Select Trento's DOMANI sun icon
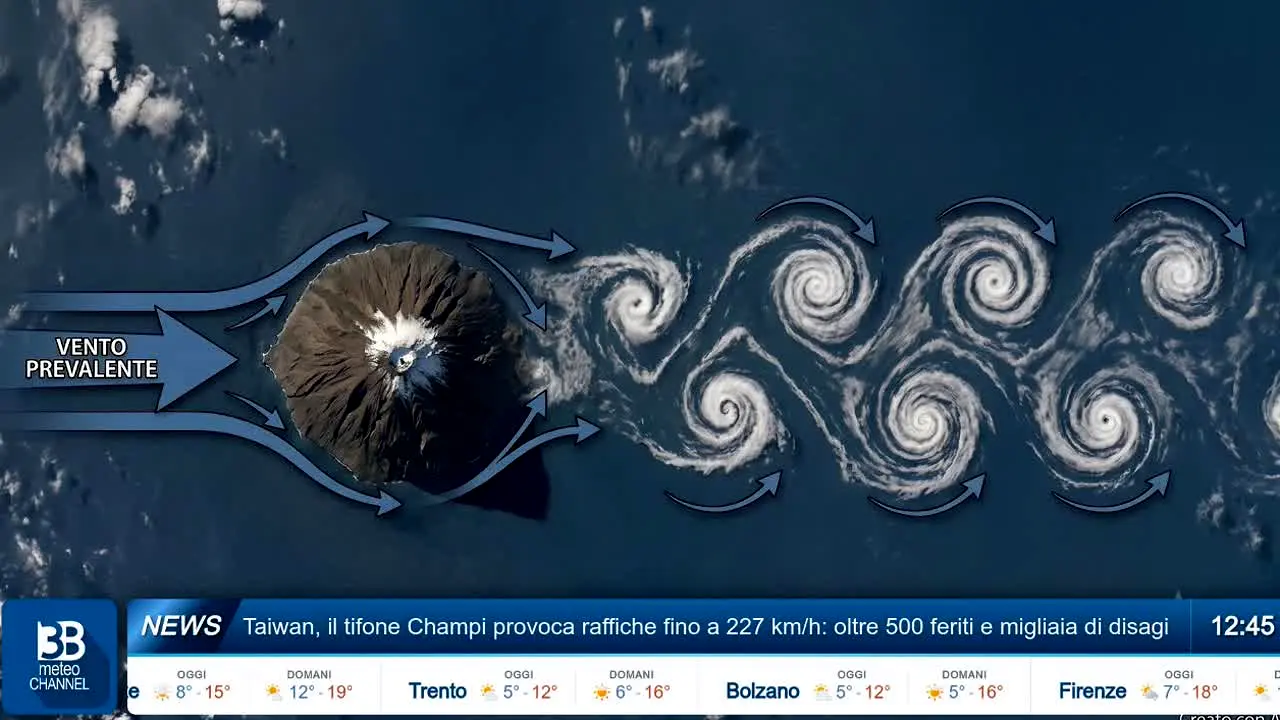 coord(602,692)
